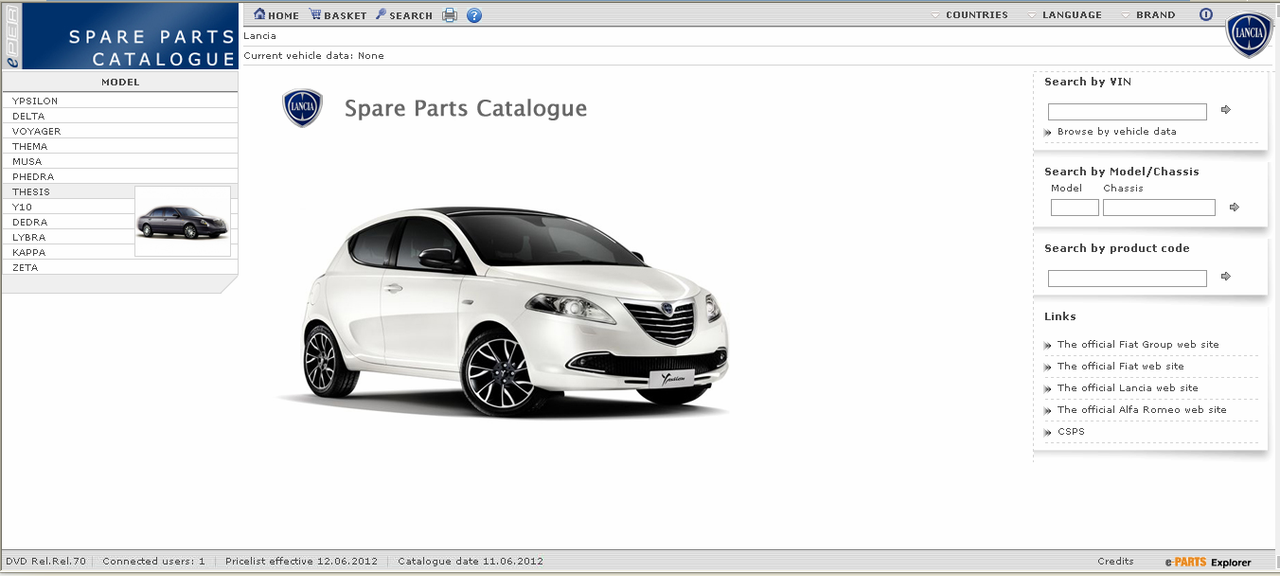This screenshot has width=1280, height=576.
Task: Click the product code input field
Action: [x=1127, y=278]
